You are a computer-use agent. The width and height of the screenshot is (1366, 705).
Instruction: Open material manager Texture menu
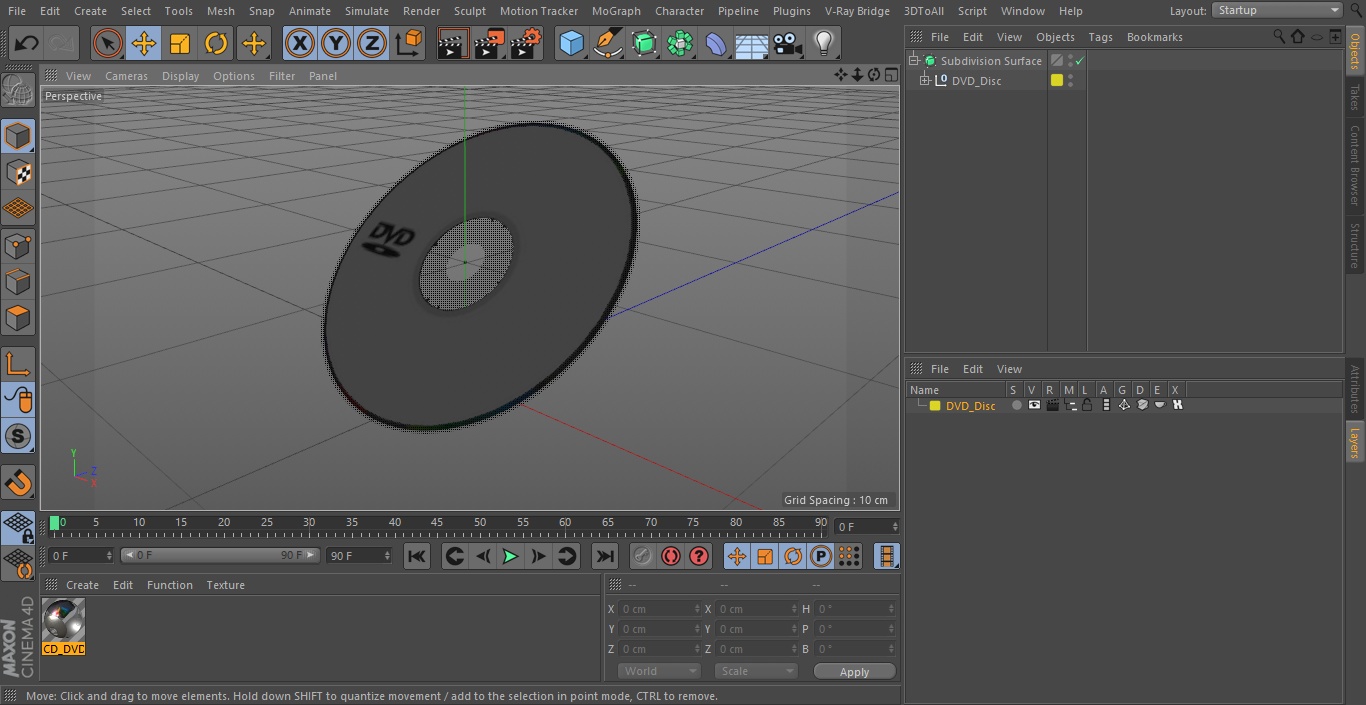[225, 585]
